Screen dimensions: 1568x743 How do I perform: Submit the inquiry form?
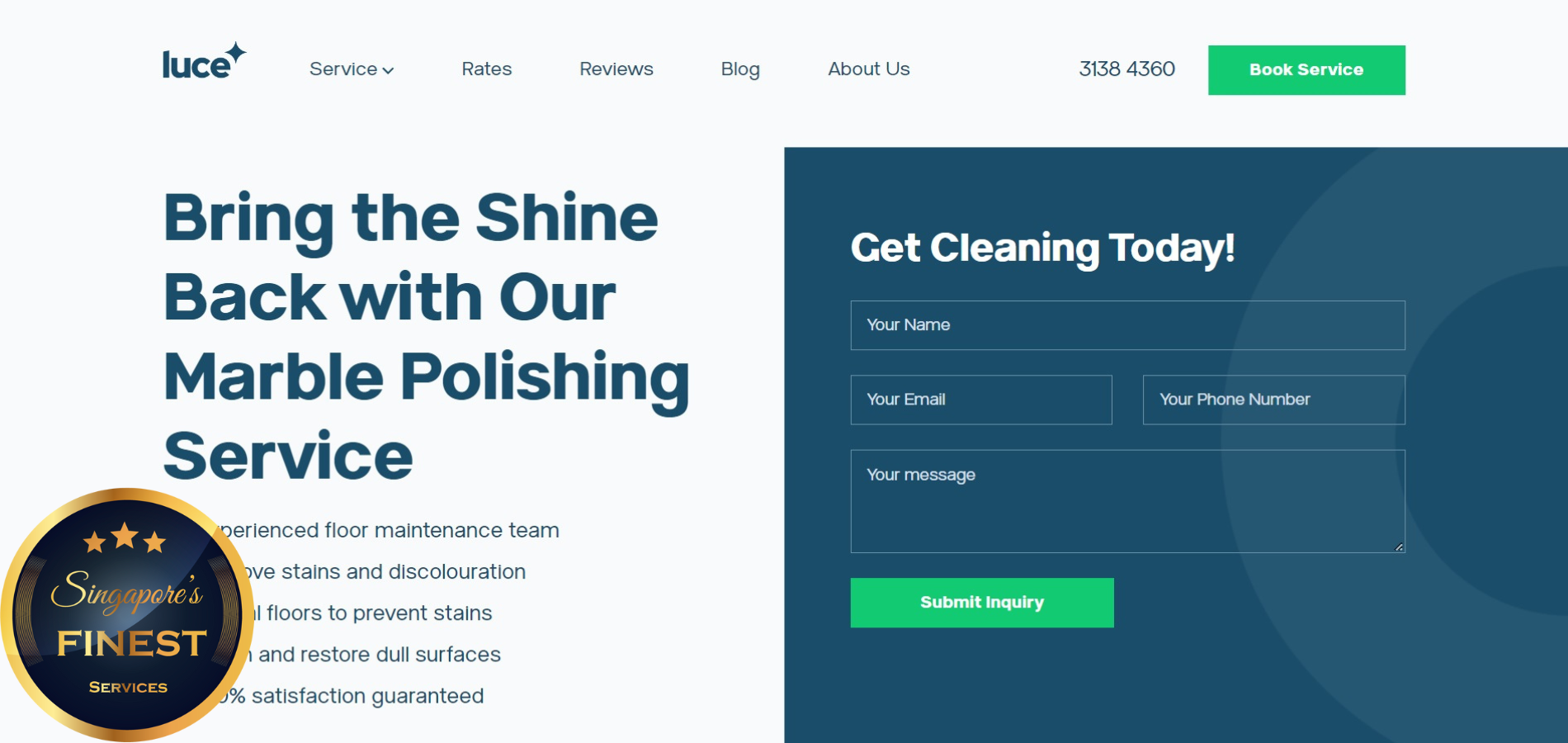point(981,603)
